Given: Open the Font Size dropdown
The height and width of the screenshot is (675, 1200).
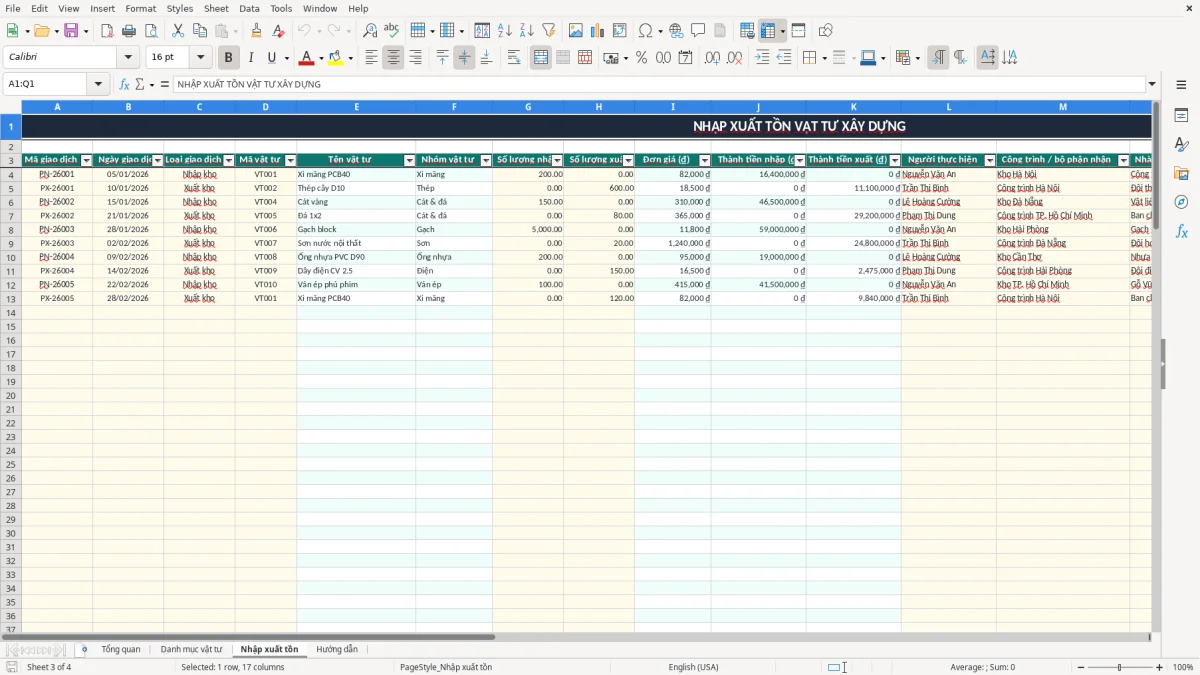Looking at the screenshot, I should coord(201,58).
